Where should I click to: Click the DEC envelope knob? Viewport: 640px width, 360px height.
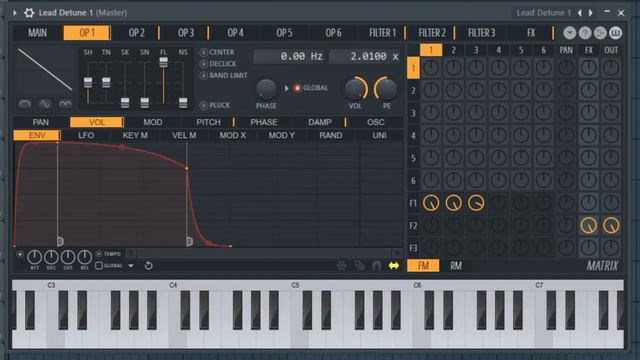51,257
